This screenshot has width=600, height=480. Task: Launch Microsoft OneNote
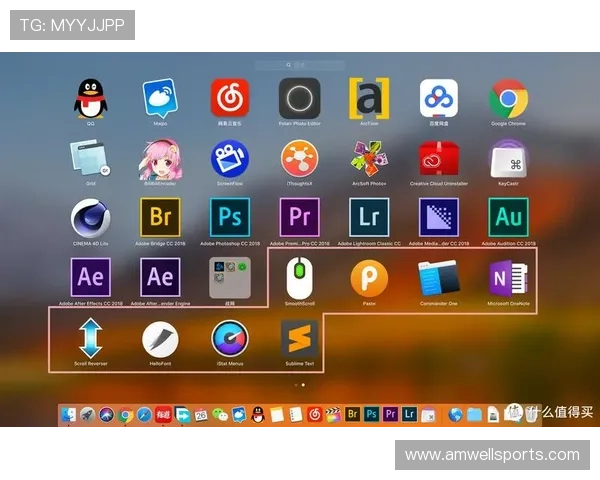tap(508, 277)
